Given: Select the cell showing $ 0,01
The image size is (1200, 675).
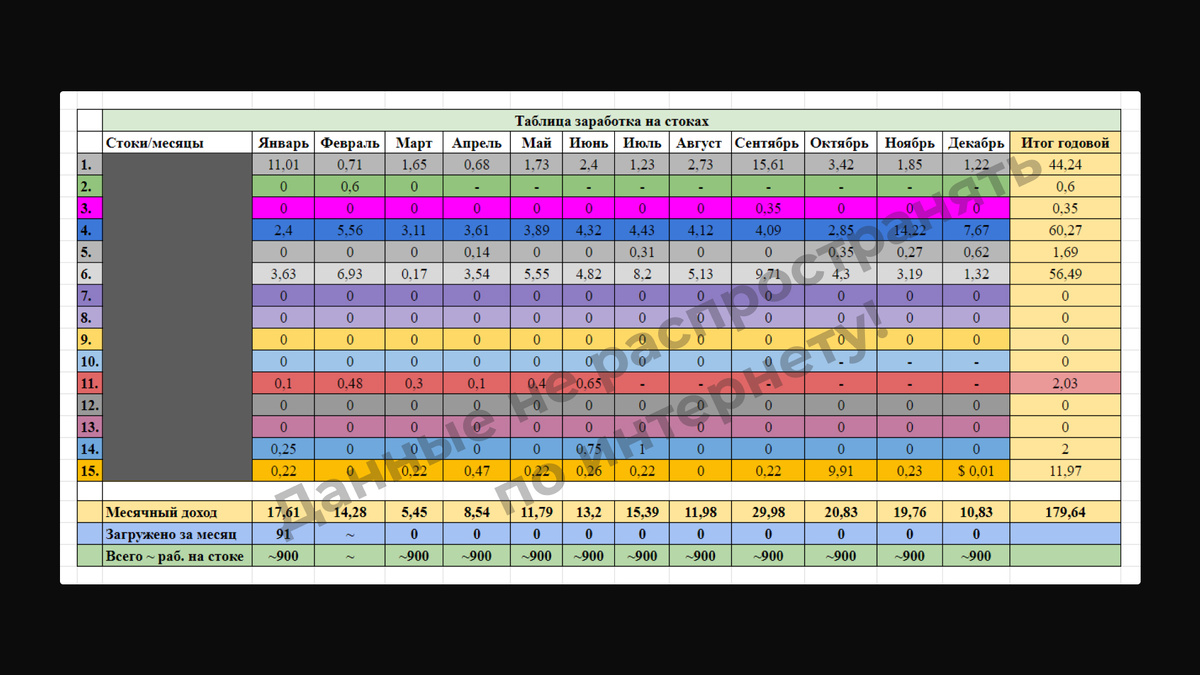Looking at the screenshot, I should pyautogui.click(x=976, y=471).
